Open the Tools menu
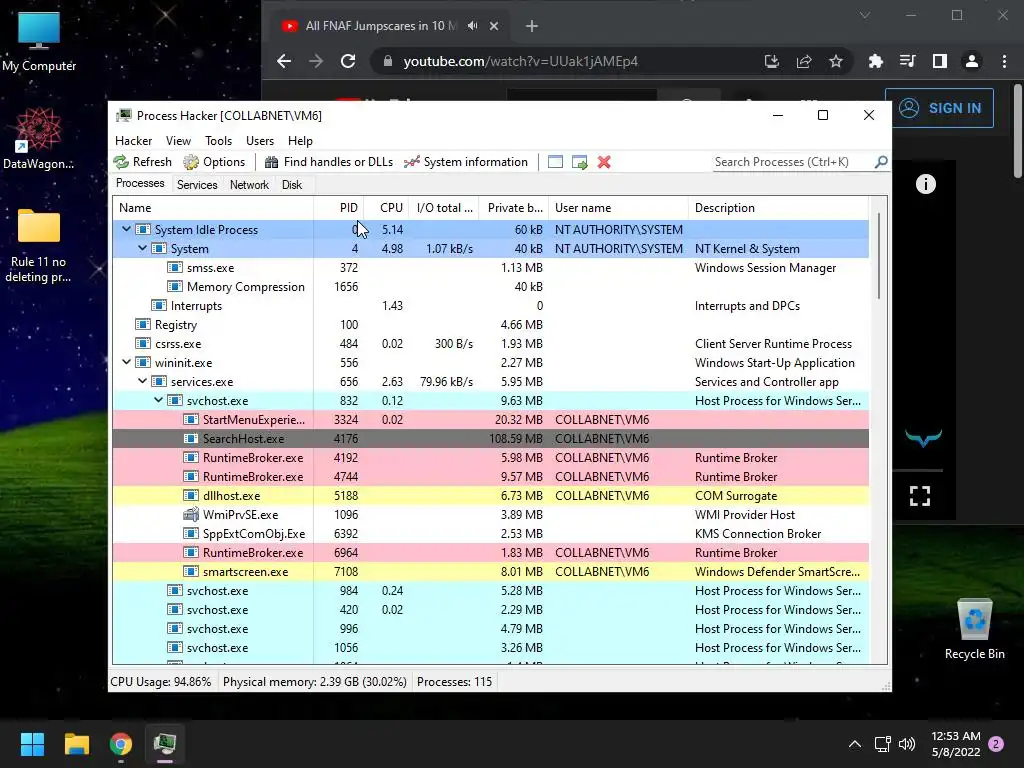Image resolution: width=1024 pixels, height=768 pixels. pos(218,141)
